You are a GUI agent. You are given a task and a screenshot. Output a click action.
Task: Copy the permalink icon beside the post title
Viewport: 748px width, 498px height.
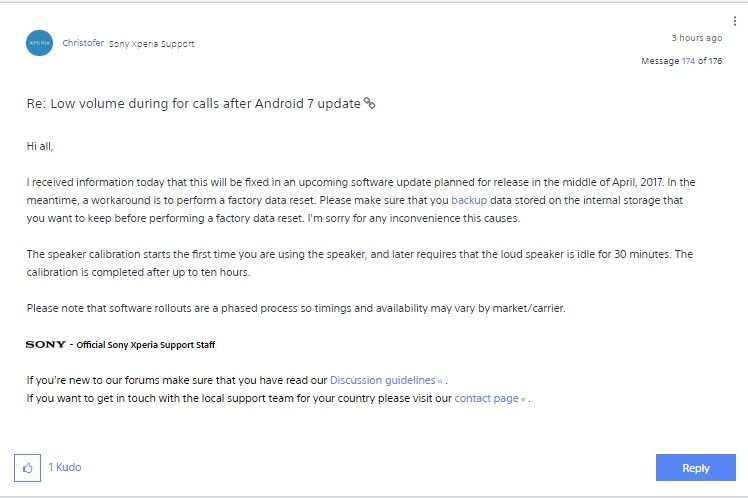[x=369, y=103]
